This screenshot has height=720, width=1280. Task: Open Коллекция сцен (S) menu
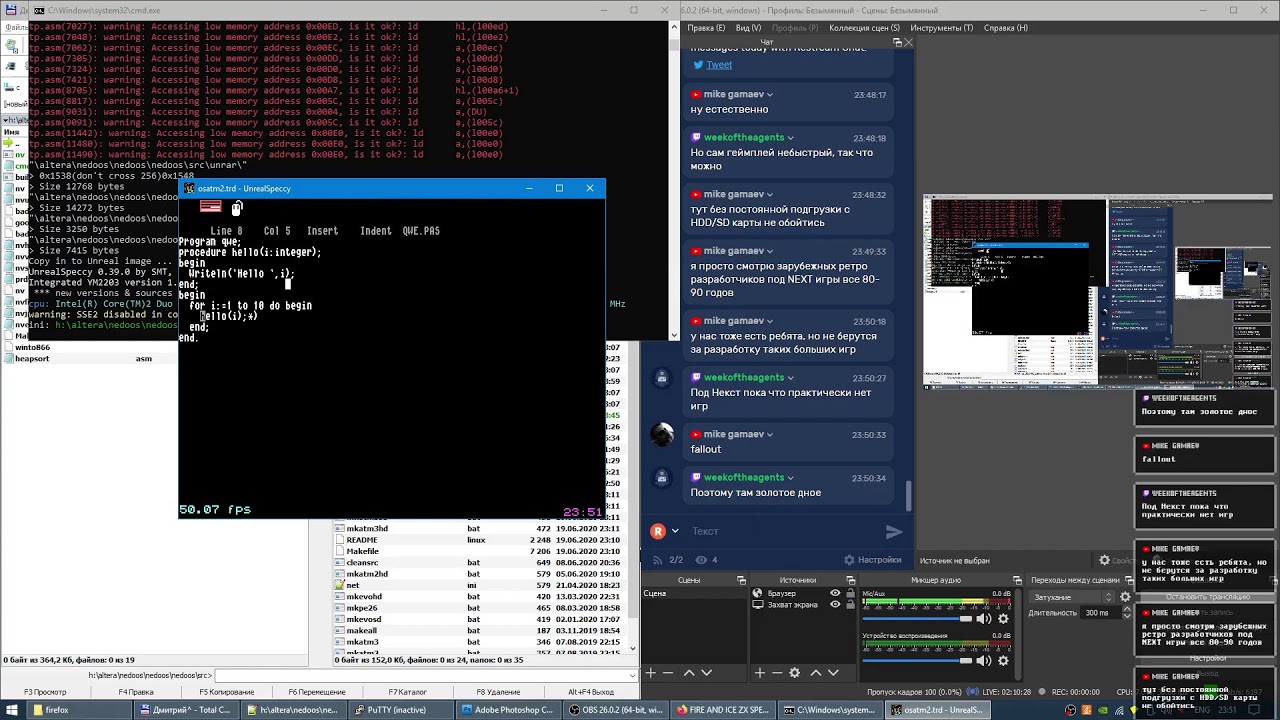pos(865,28)
